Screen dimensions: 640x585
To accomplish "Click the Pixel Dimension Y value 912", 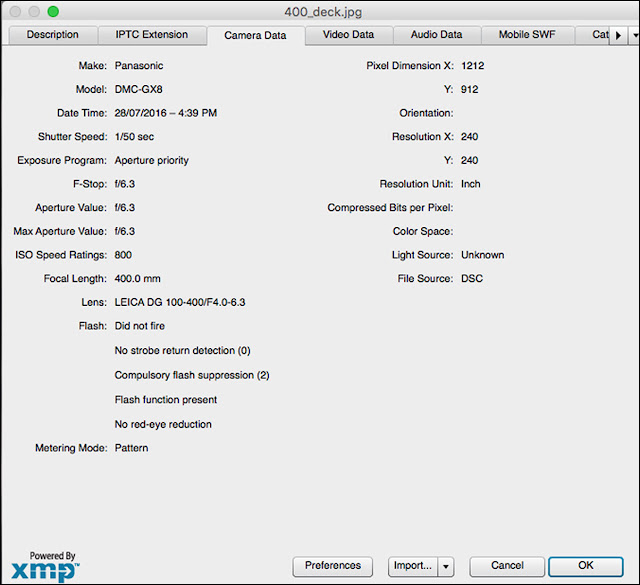I will click(x=469, y=89).
